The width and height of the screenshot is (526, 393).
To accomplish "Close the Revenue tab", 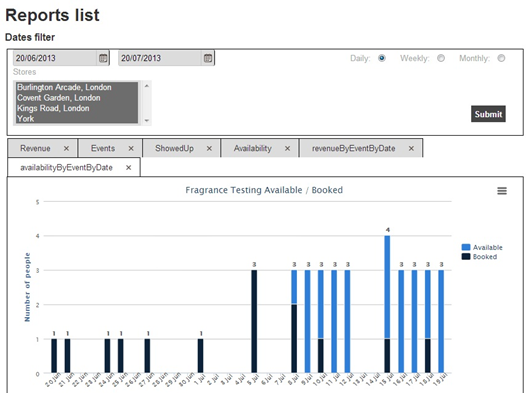I will pyautogui.click(x=66, y=148).
